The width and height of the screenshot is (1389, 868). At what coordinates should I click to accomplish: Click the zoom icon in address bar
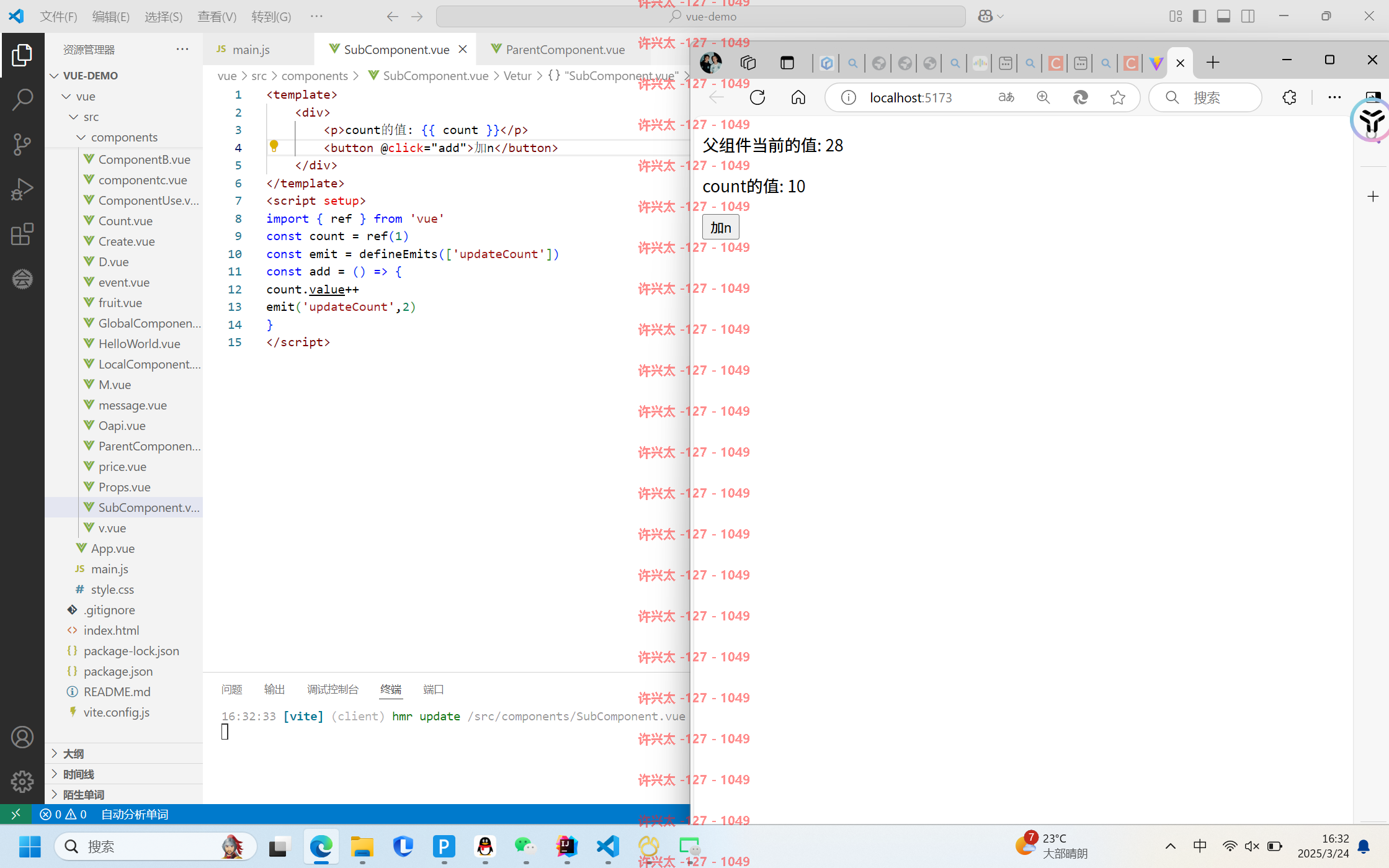click(x=1043, y=97)
